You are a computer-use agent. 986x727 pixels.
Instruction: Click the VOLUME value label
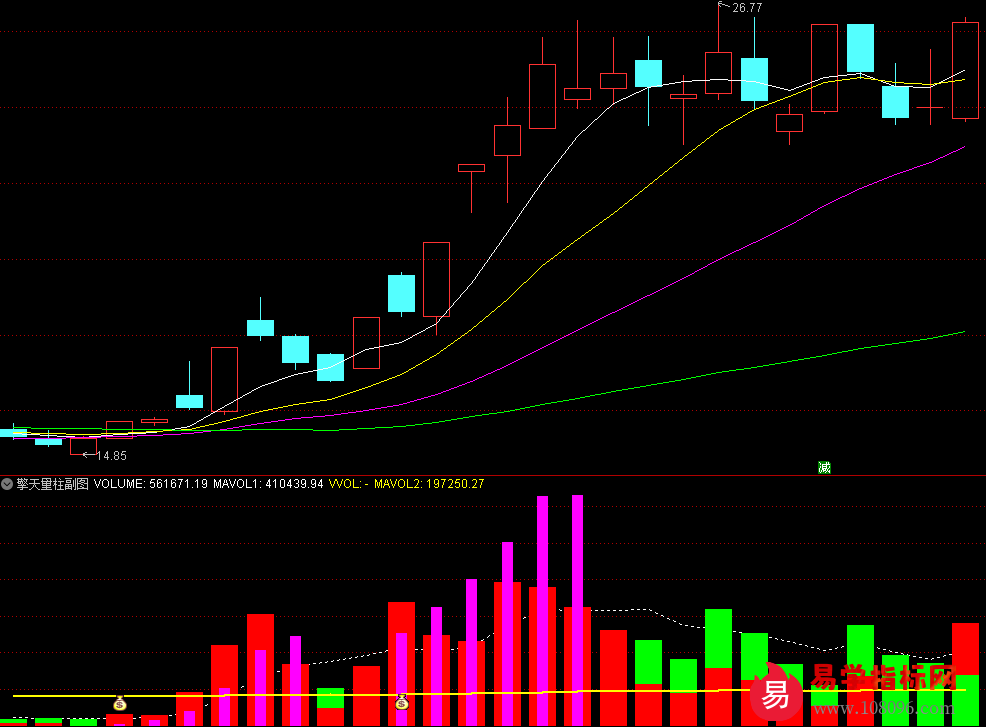pyautogui.click(x=150, y=484)
